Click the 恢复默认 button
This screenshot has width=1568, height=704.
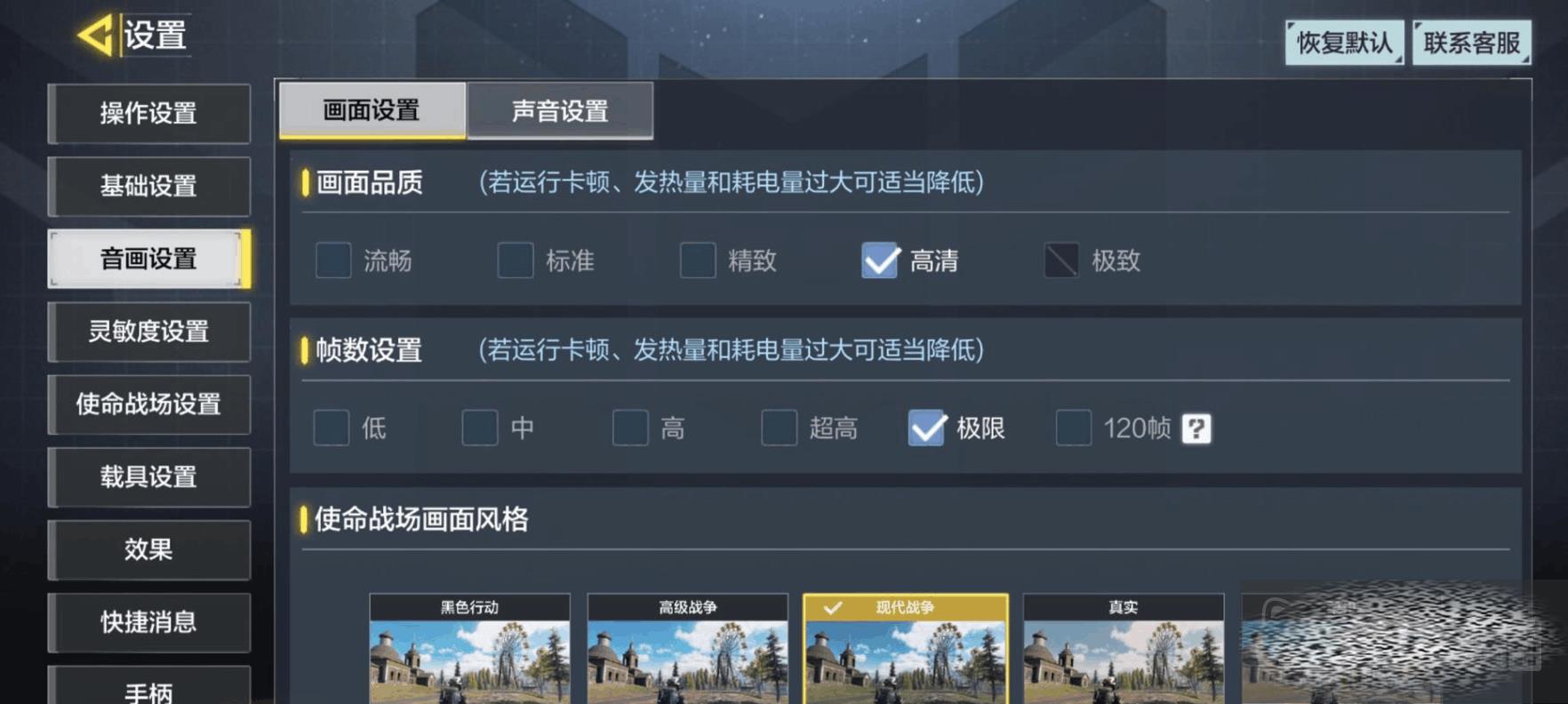point(1344,43)
